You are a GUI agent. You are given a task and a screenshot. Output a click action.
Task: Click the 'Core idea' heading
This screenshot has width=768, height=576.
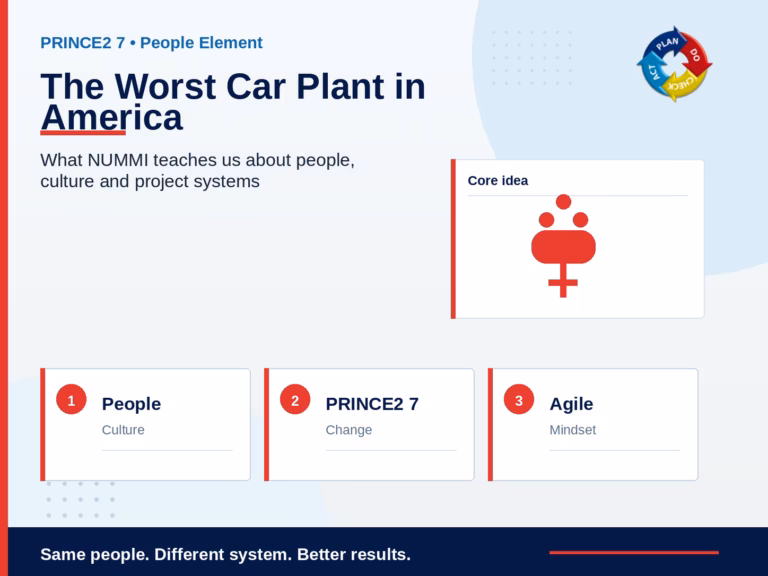pyautogui.click(x=498, y=181)
